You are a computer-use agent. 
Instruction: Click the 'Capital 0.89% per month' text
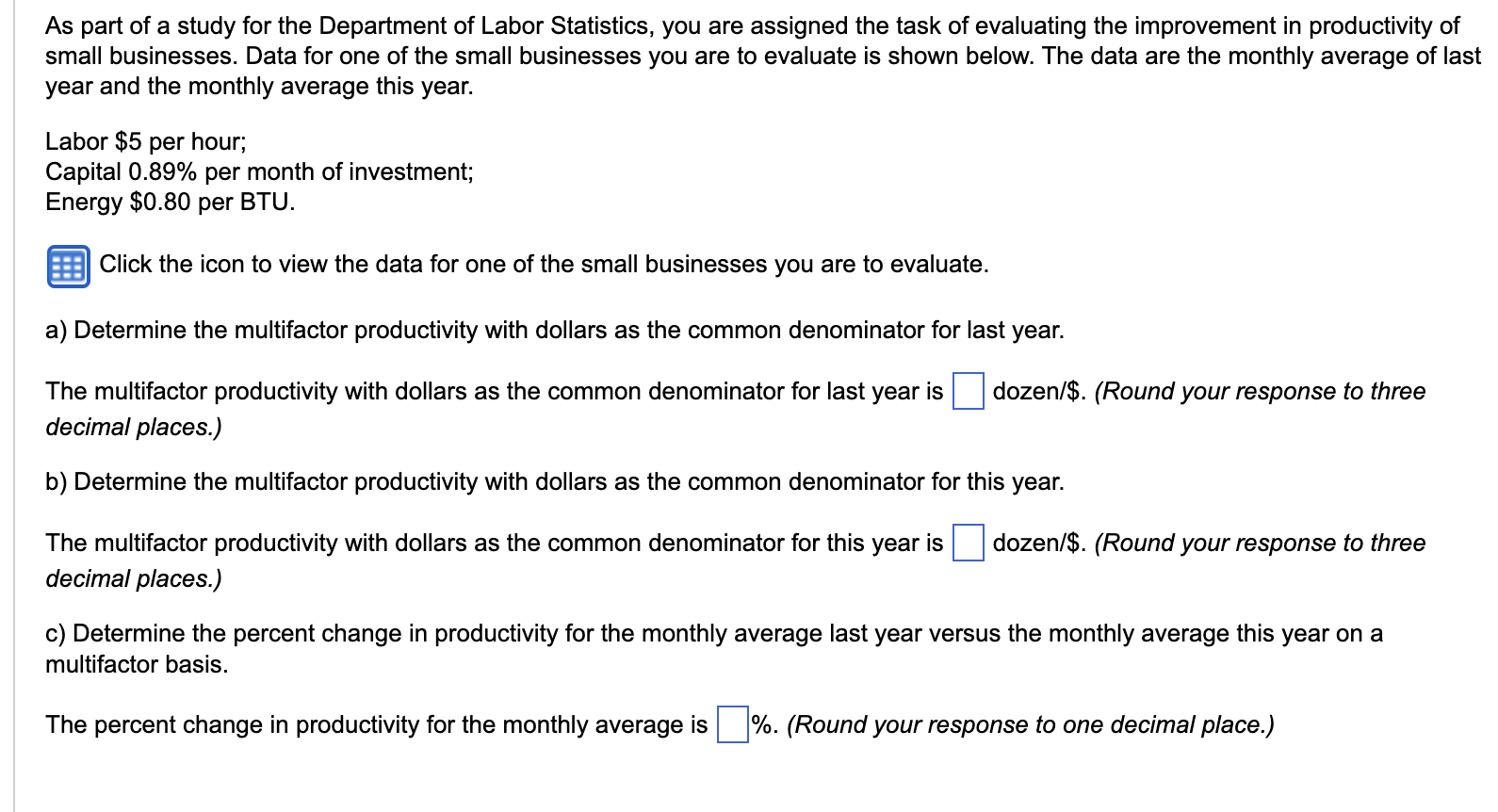(x=259, y=171)
